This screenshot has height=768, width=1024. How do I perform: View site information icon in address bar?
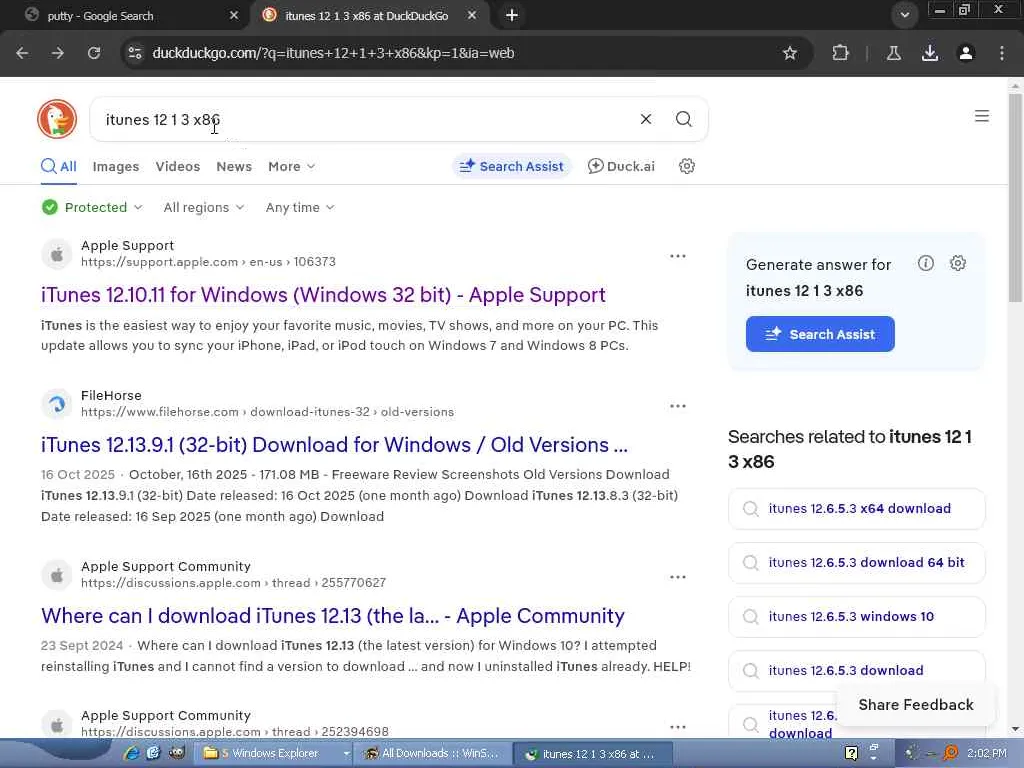click(135, 53)
